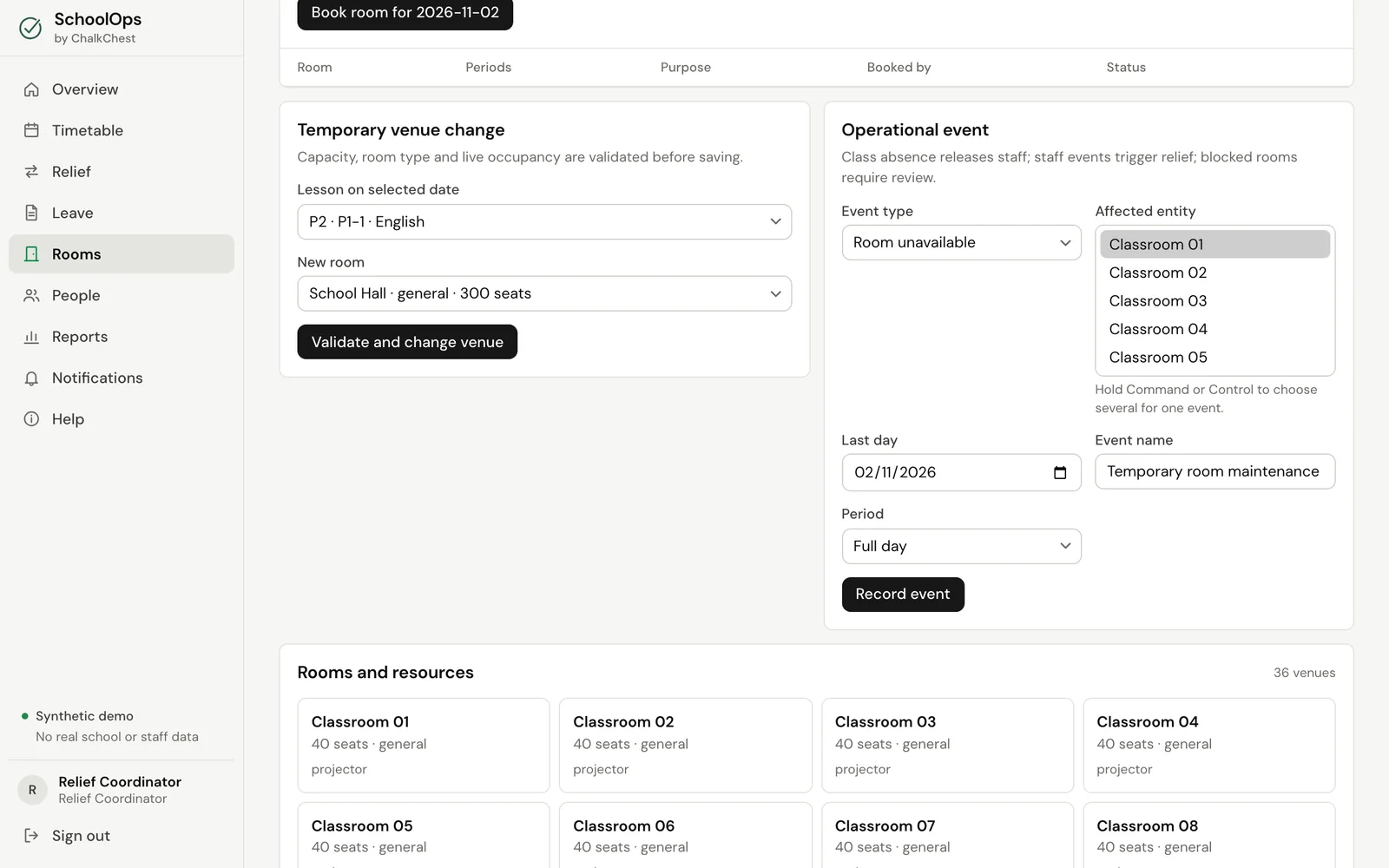This screenshot has height=868, width=1389.
Task: Click the Synthetic demo status label
Action: pos(84,716)
